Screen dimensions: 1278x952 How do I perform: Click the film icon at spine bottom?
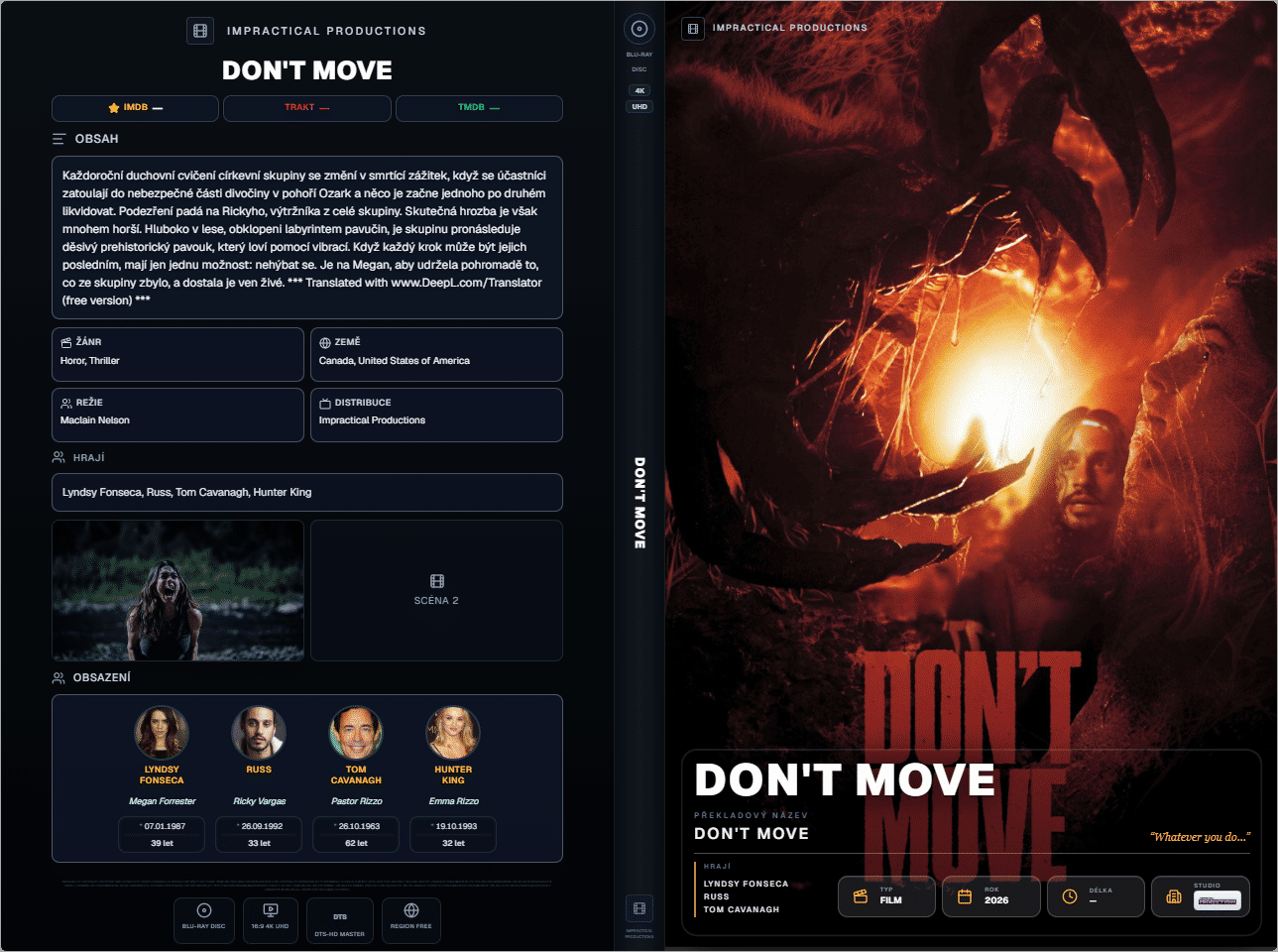[x=639, y=908]
